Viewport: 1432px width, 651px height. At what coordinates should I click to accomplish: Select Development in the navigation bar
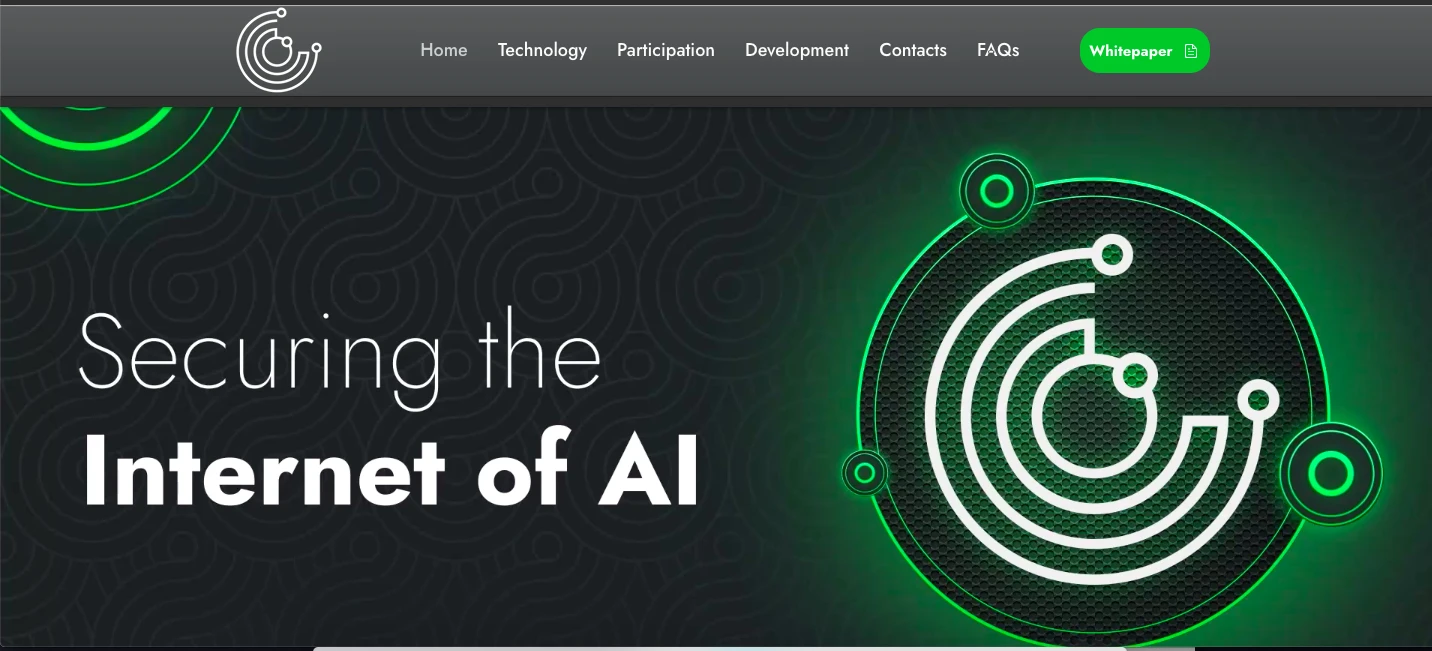[797, 50]
